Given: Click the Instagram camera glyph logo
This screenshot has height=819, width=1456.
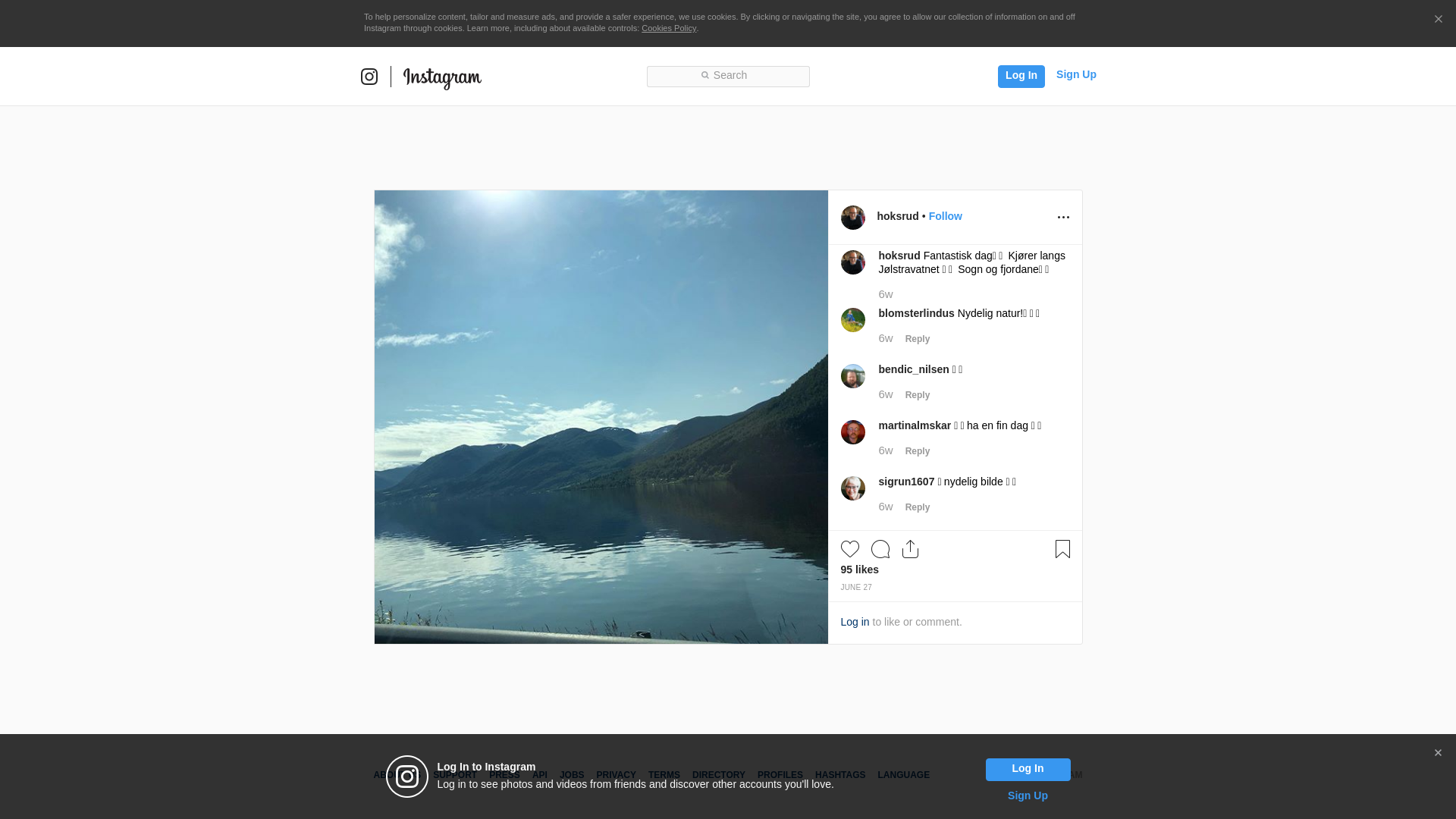Looking at the screenshot, I should click(369, 77).
